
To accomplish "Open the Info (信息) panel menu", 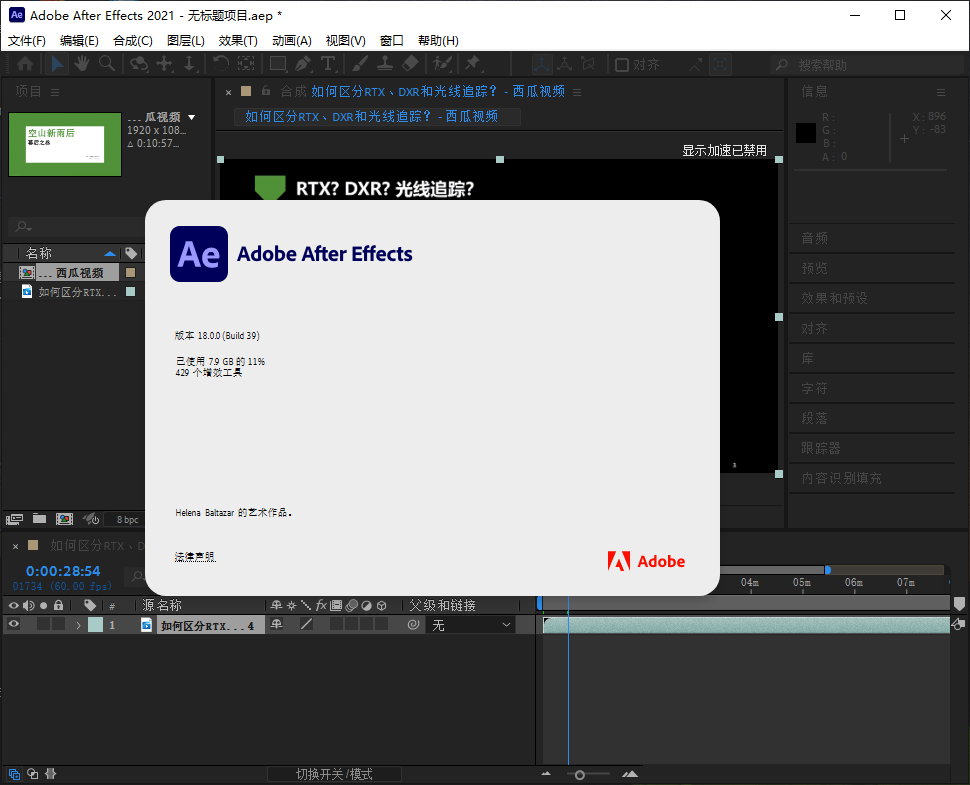I will tap(941, 92).
